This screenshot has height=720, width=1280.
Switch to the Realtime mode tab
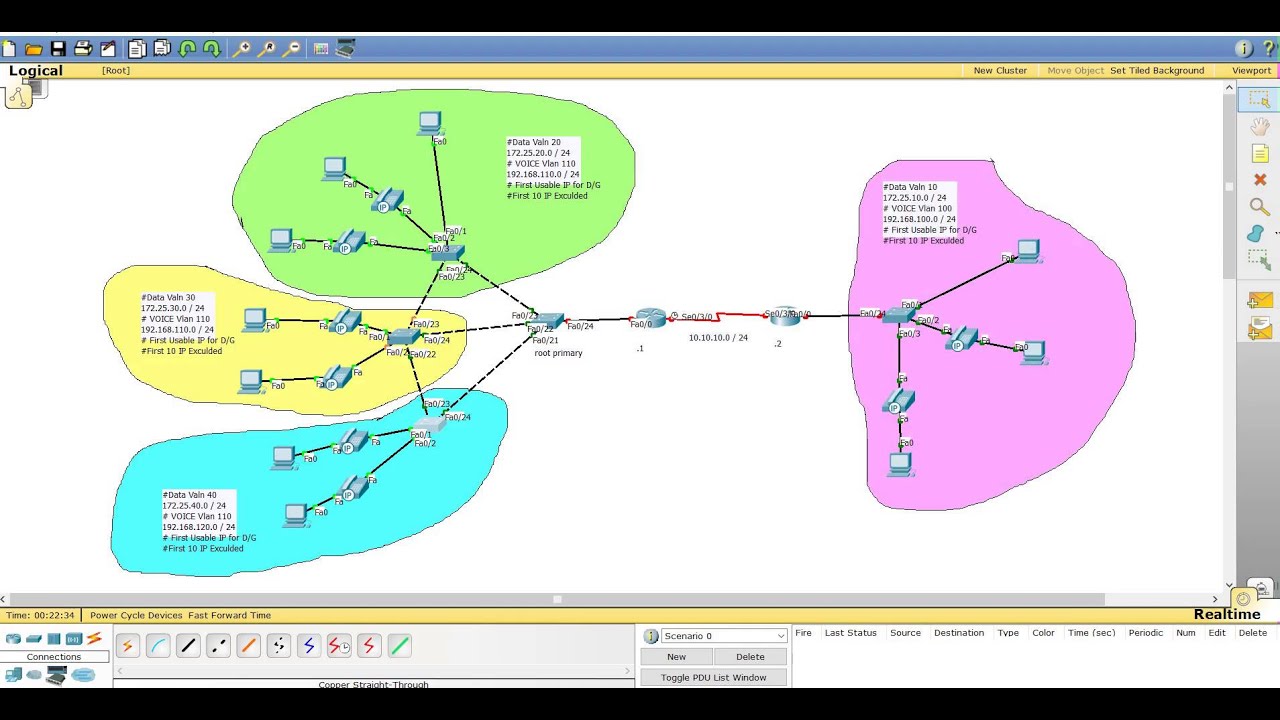point(1226,614)
